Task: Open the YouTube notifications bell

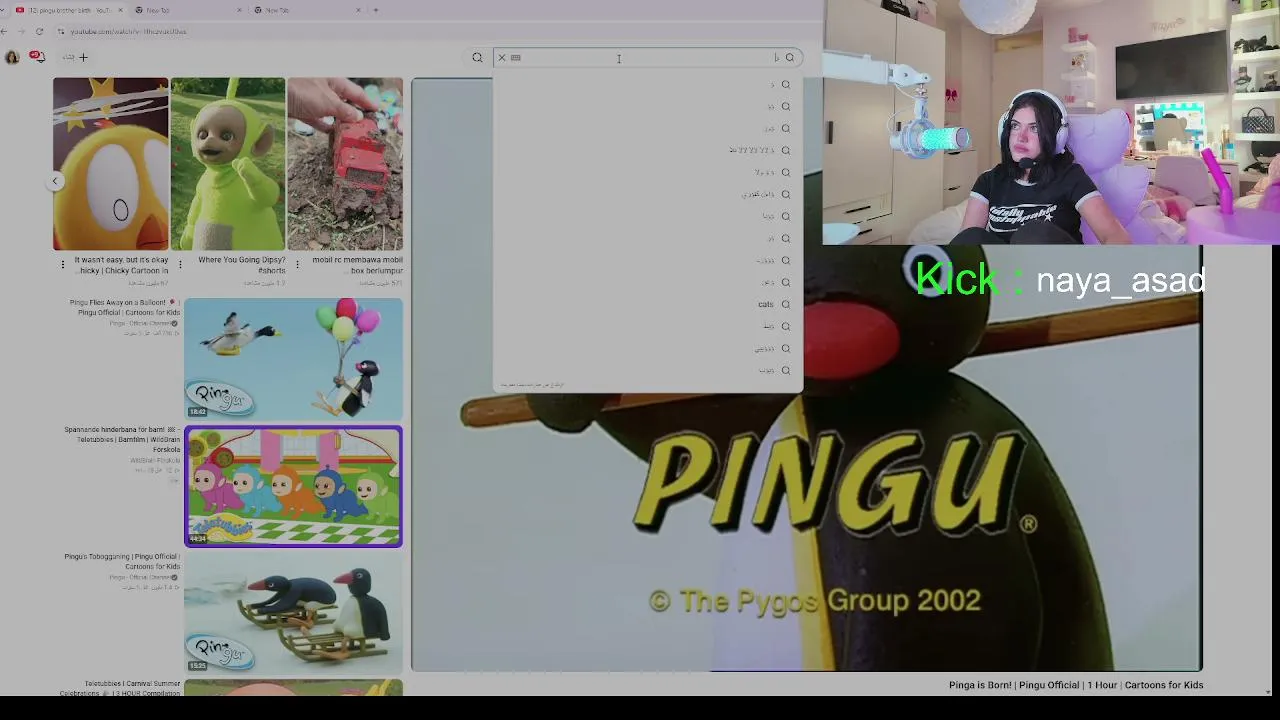Action: click(37, 57)
